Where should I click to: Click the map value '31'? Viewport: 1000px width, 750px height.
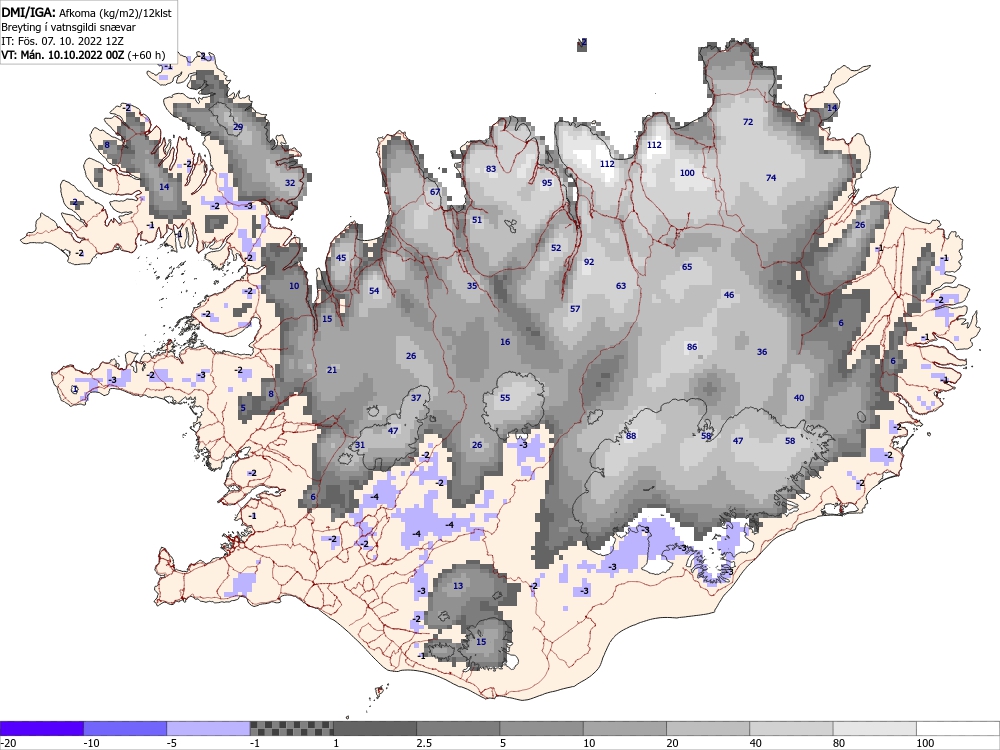click(x=360, y=446)
